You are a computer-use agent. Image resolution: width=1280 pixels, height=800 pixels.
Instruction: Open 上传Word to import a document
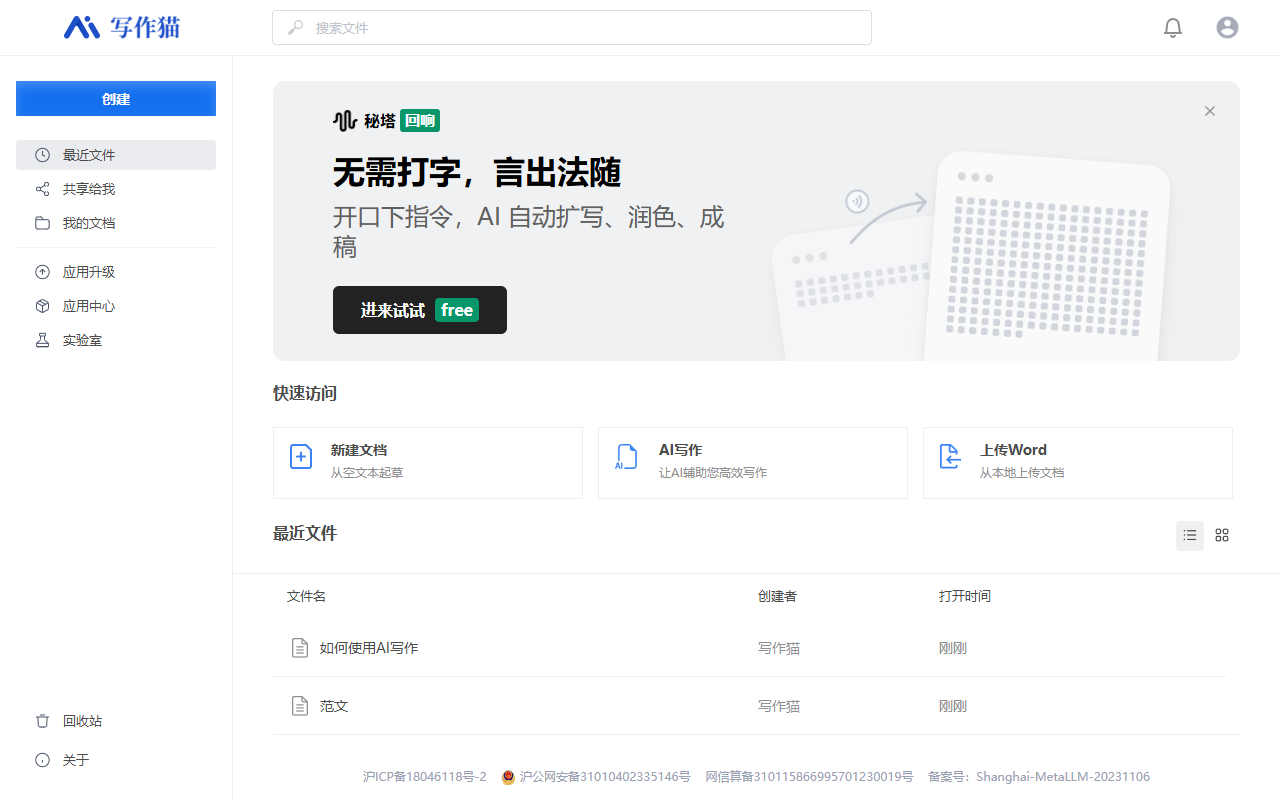pyautogui.click(x=1077, y=462)
